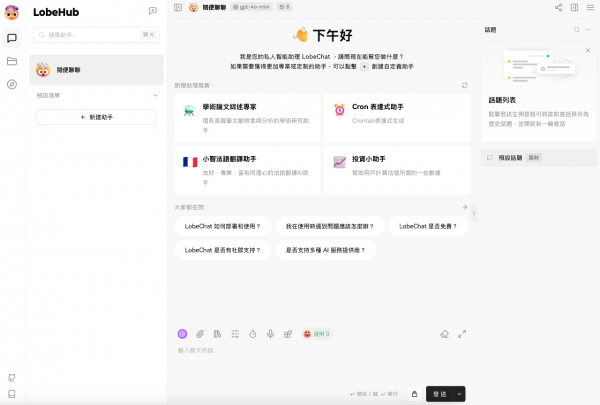The height and width of the screenshot is (405, 600).
Task: Open the purple model selector icon in input toolbar
Action: click(183, 334)
